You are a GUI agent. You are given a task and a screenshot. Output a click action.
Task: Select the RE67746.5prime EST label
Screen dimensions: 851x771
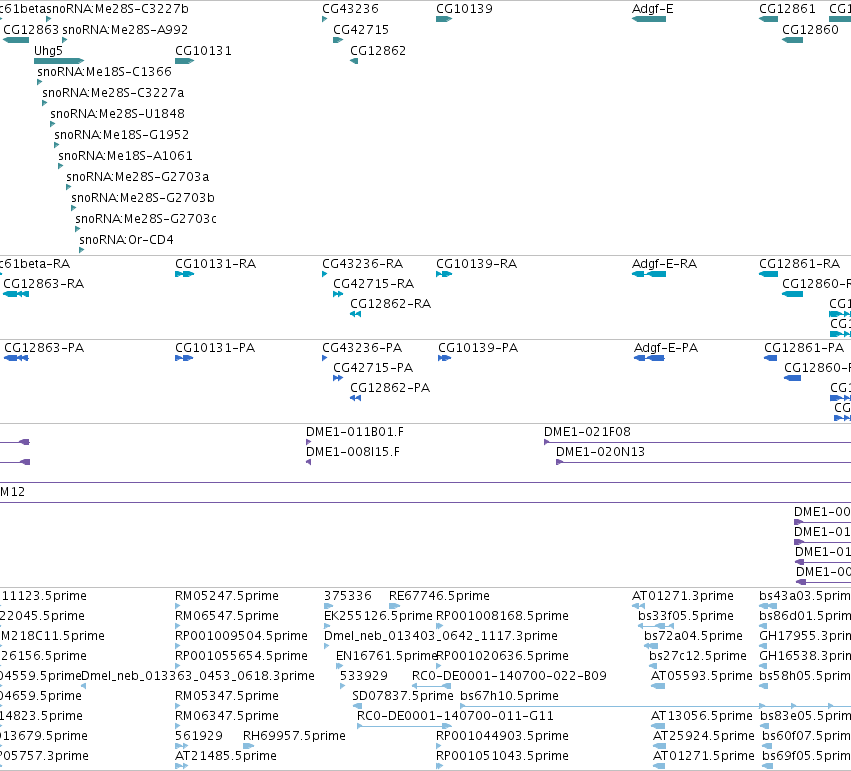pyautogui.click(x=439, y=596)
